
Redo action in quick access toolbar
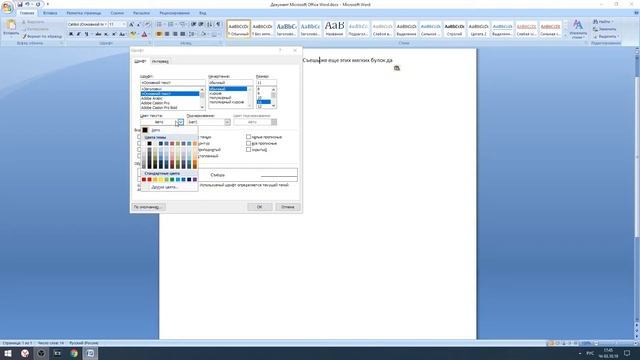(38, 4)
